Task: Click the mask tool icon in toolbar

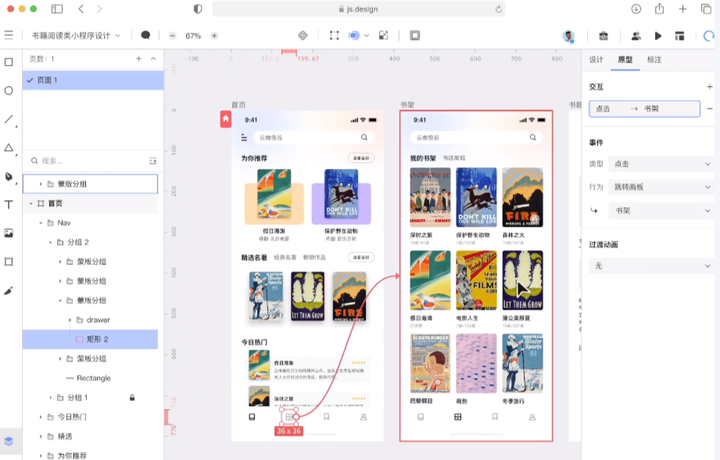Action: coord(383,35)
